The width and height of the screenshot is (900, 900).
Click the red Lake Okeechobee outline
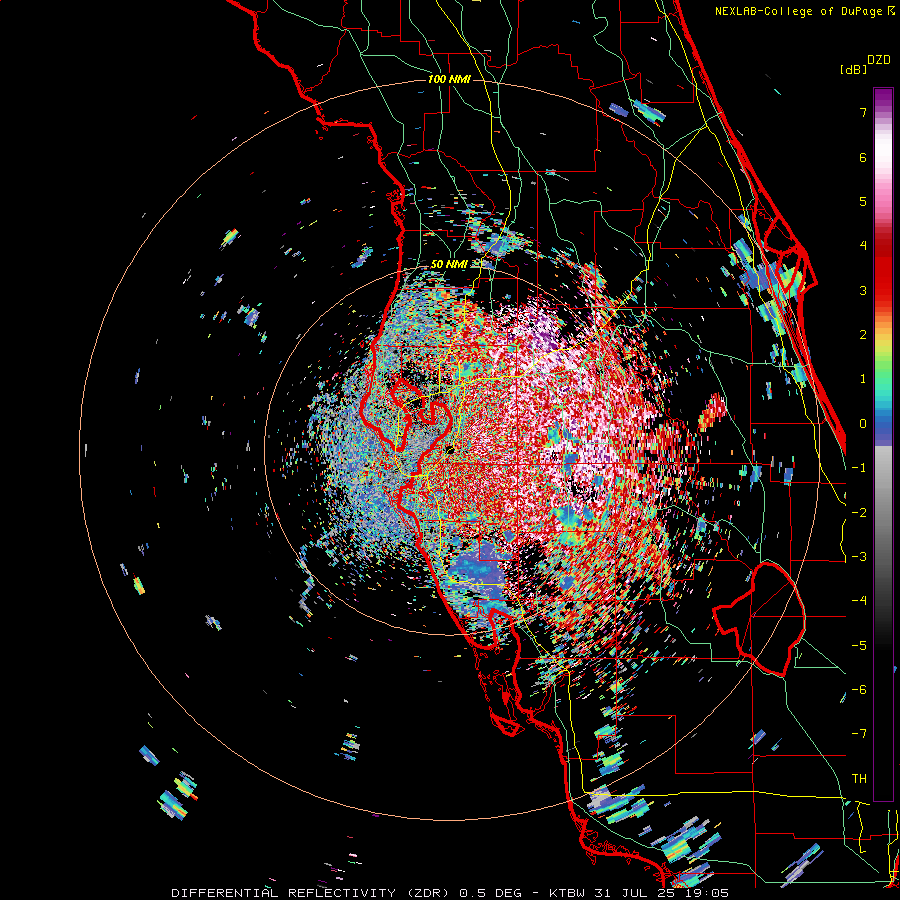pos(759,619)
